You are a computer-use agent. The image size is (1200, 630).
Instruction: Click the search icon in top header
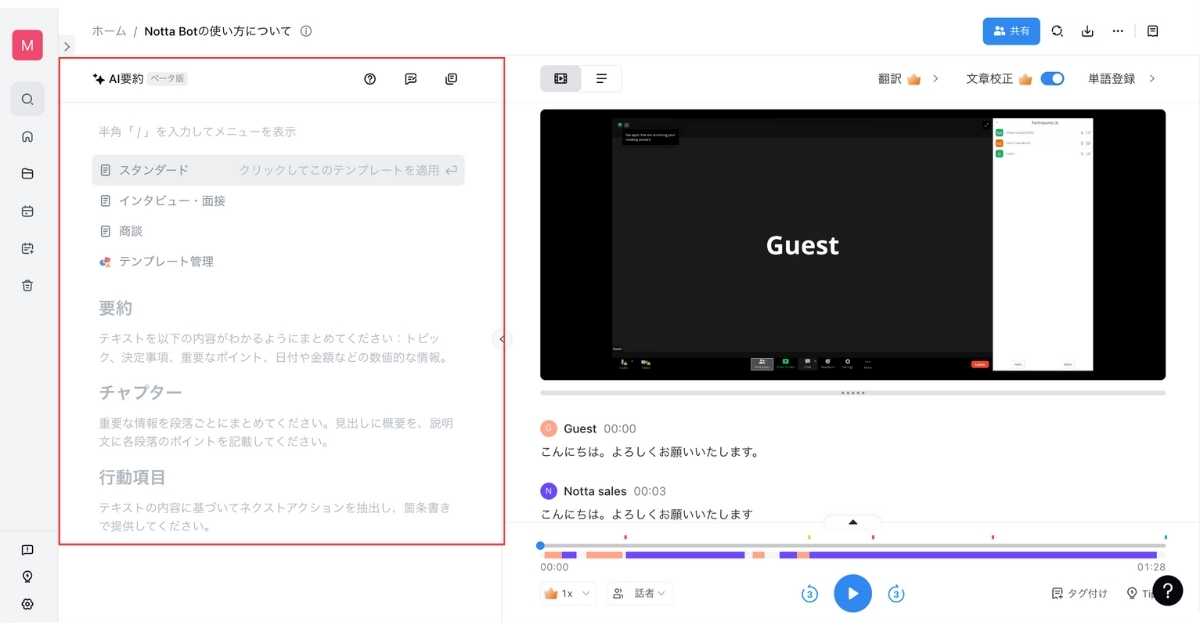[1057, 31]
